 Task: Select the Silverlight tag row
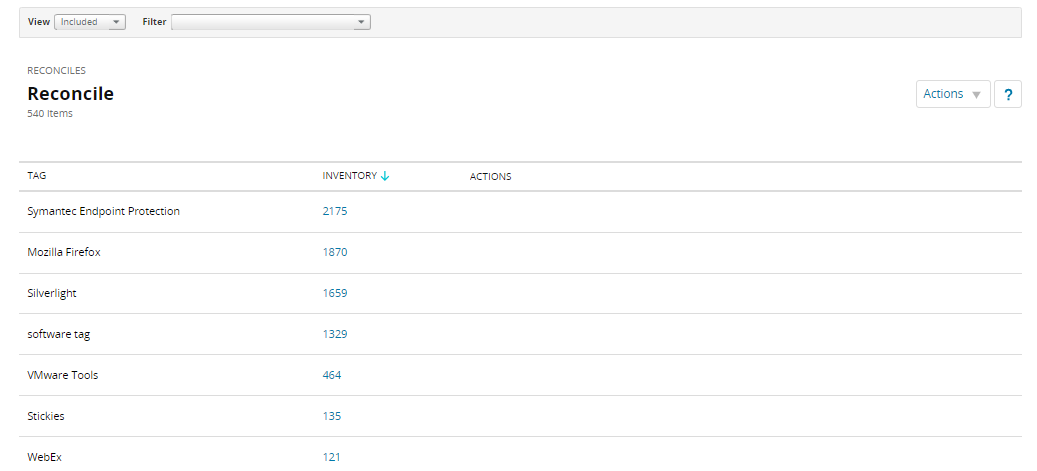[52, 294]
